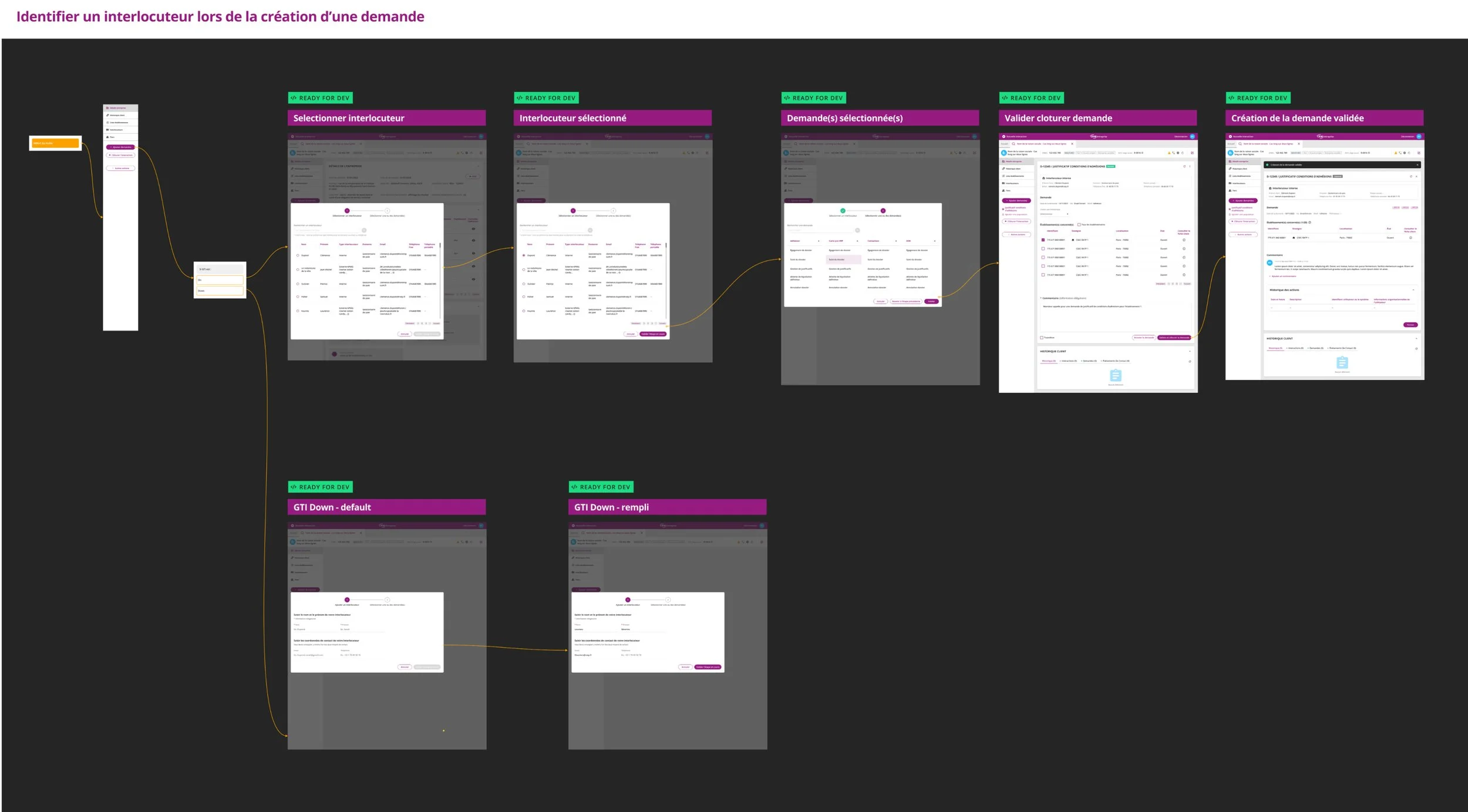Click commenter avatar in Création de la demande frame
The image size is (1468, 812).
[x=1270, y=263]
